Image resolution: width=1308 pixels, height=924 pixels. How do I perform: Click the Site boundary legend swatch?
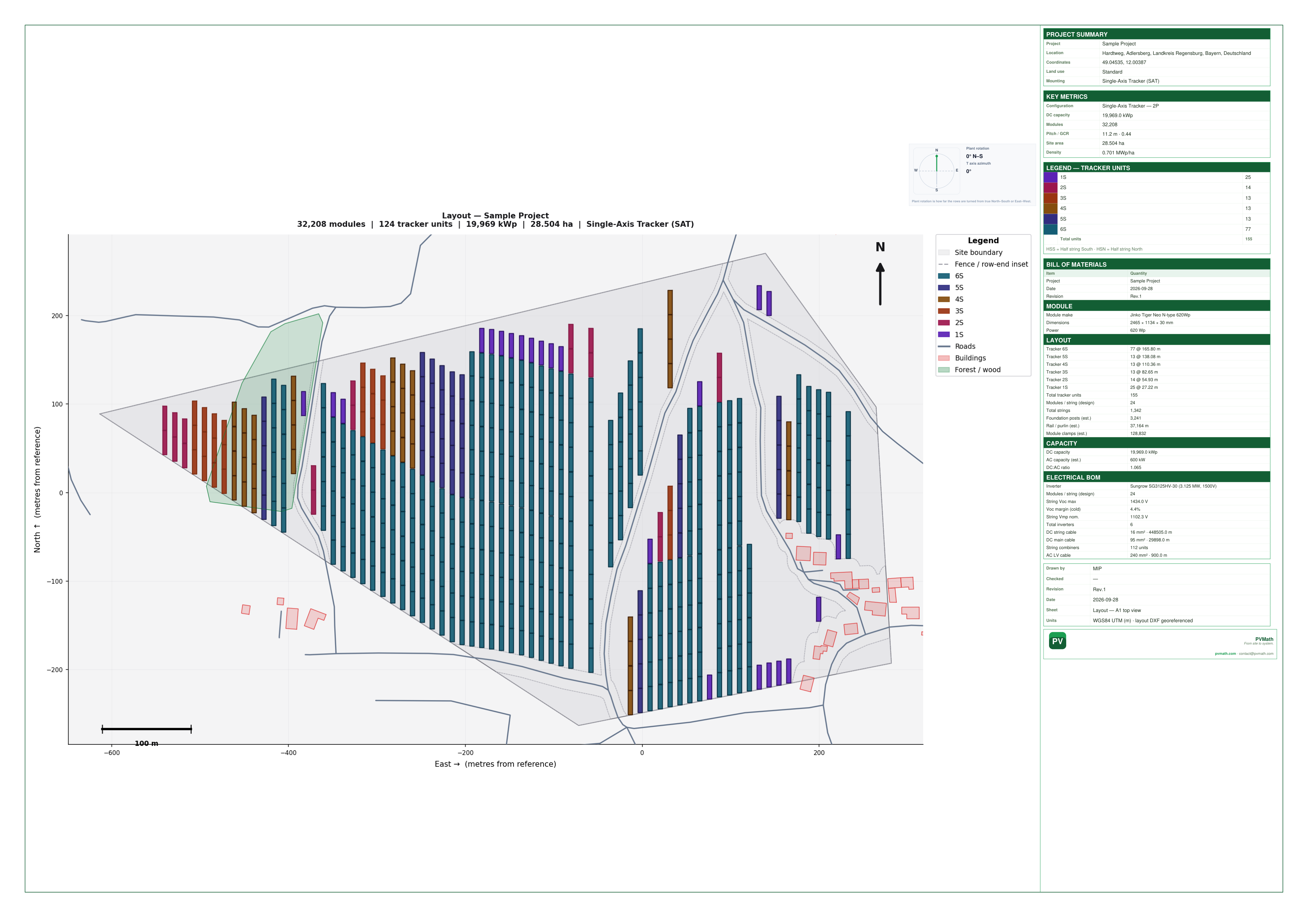[x=944, y=252]
